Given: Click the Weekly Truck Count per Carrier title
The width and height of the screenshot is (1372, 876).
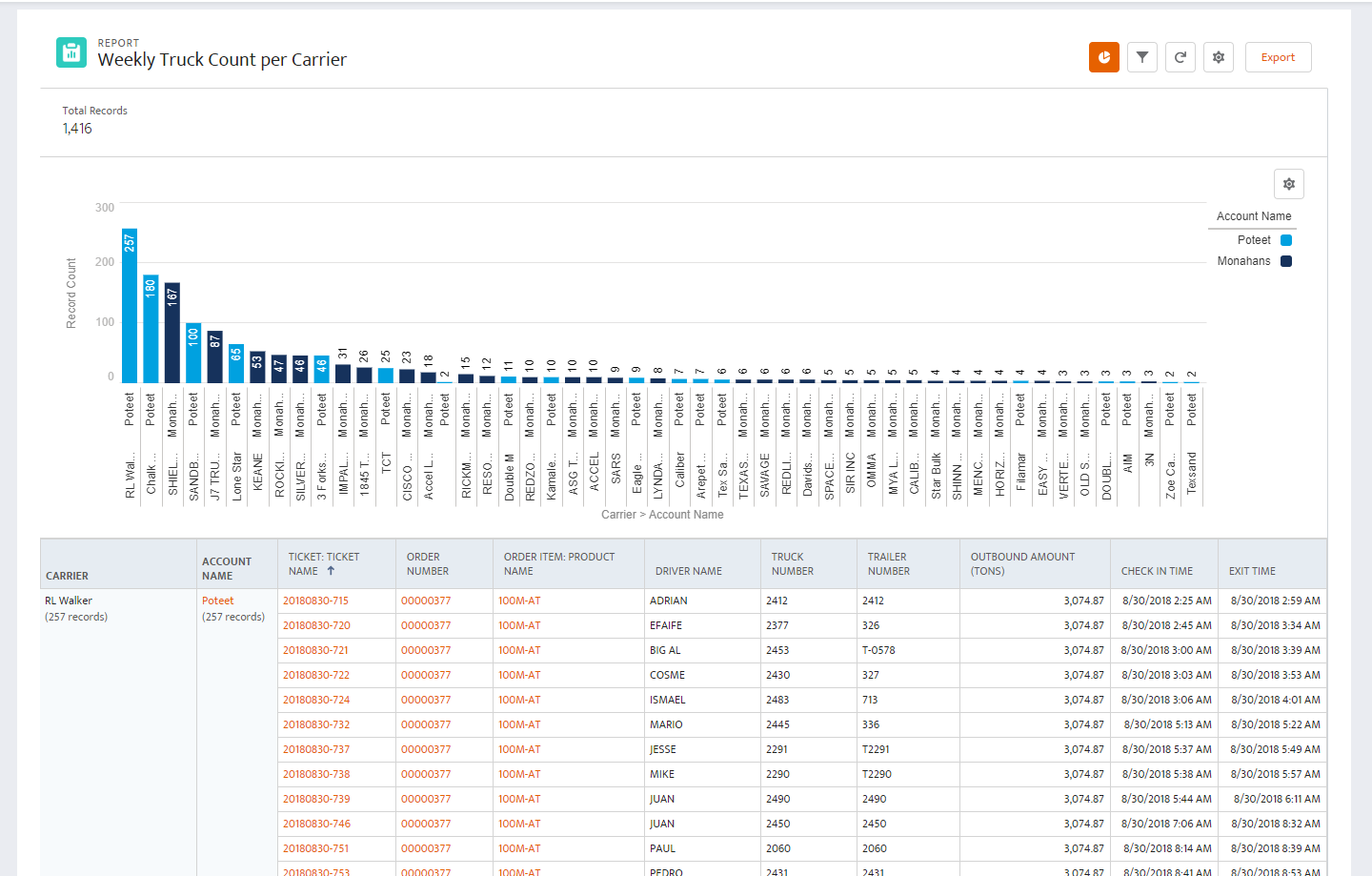Looking at the screenshot, I should pos(222,60).
